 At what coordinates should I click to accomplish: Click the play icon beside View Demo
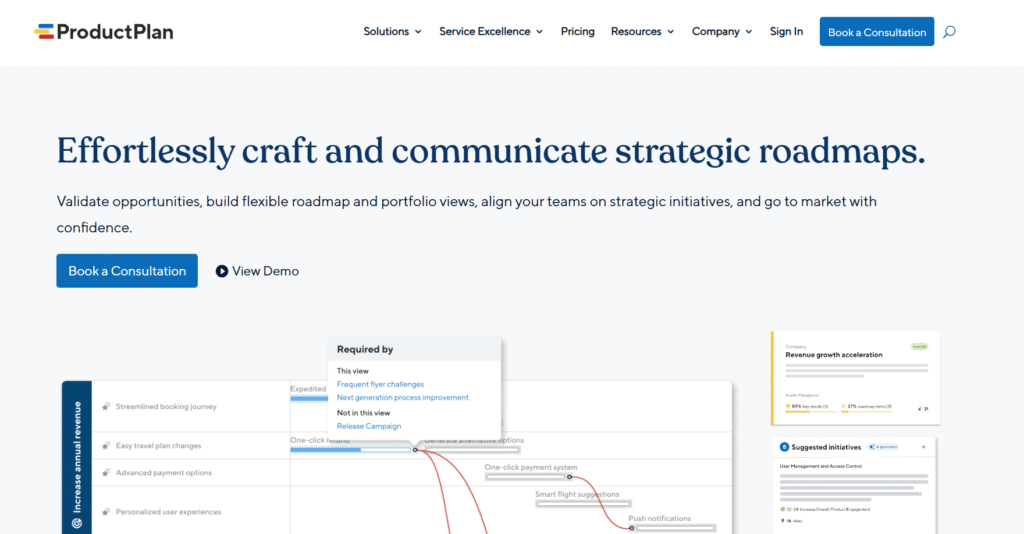pyautogui.click(x=222, y=271)
